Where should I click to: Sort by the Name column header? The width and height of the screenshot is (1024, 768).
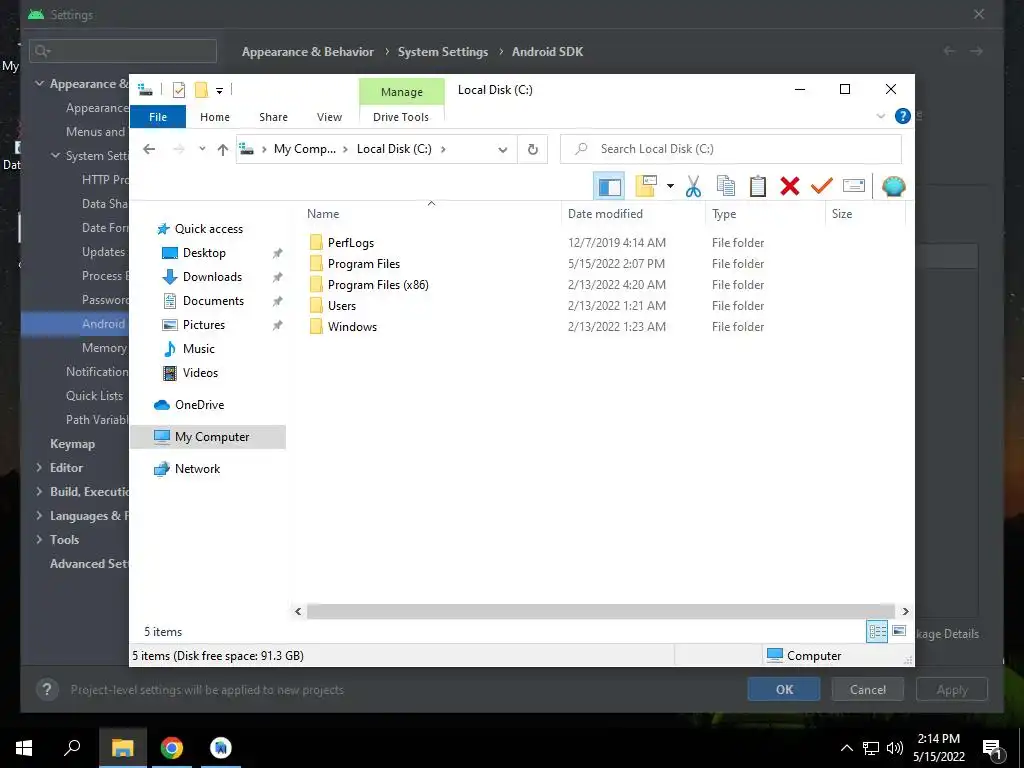point(431,214)
